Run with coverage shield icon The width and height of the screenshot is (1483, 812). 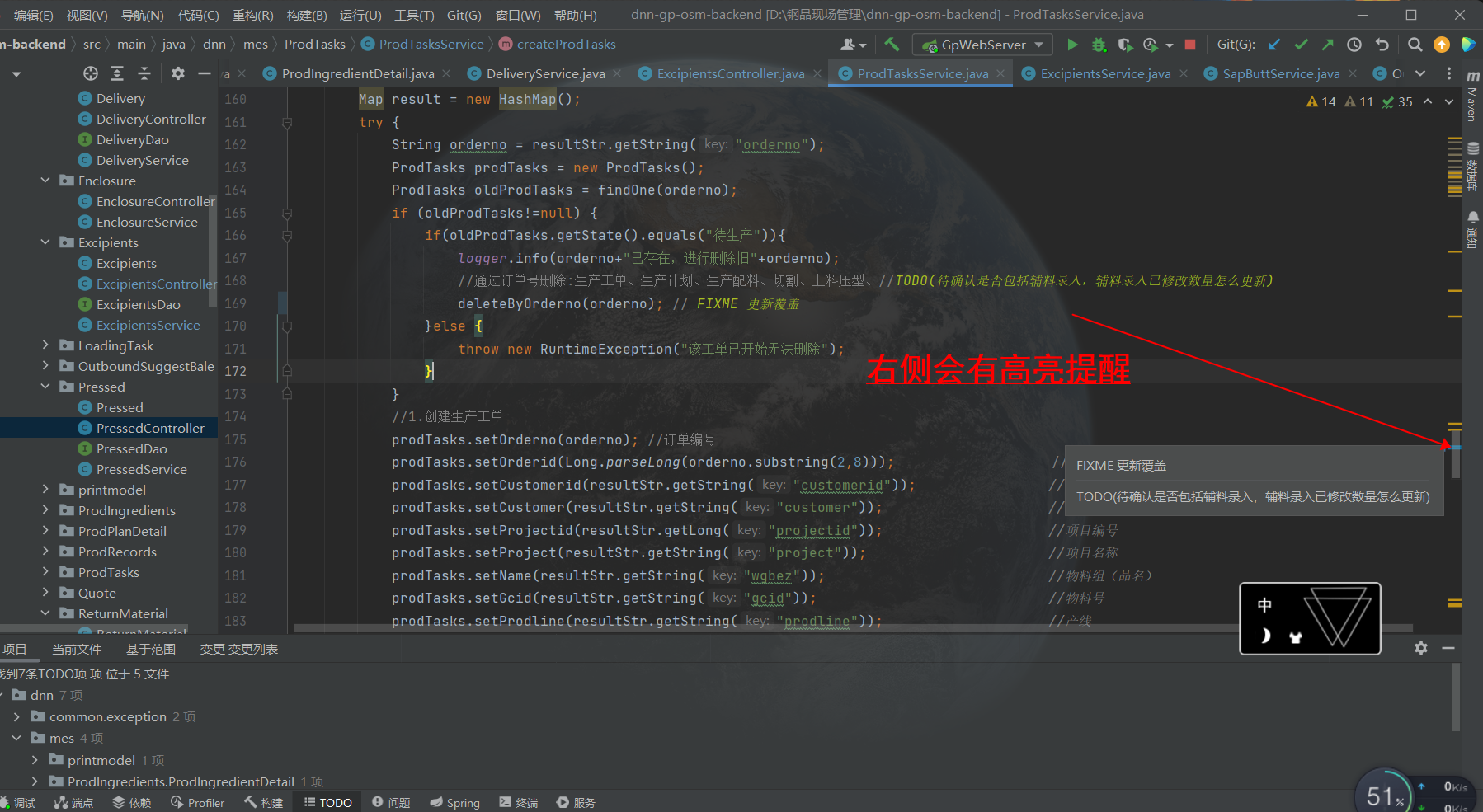point(1124,45)
